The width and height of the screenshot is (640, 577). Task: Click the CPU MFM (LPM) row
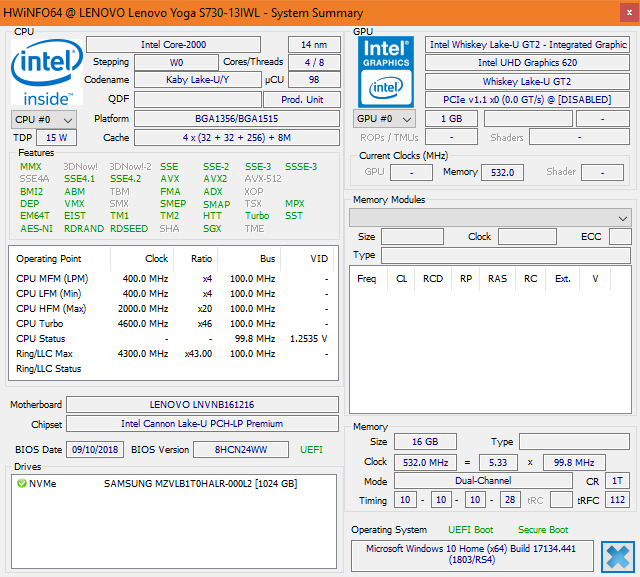tap(172, 279)
